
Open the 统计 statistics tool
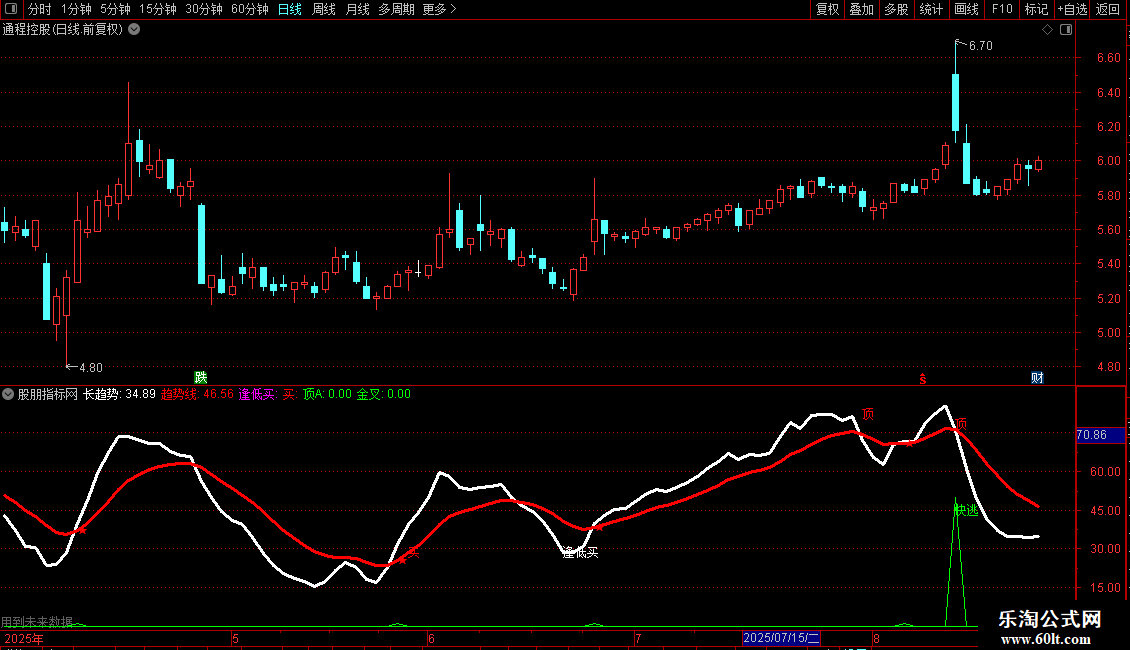931,9
